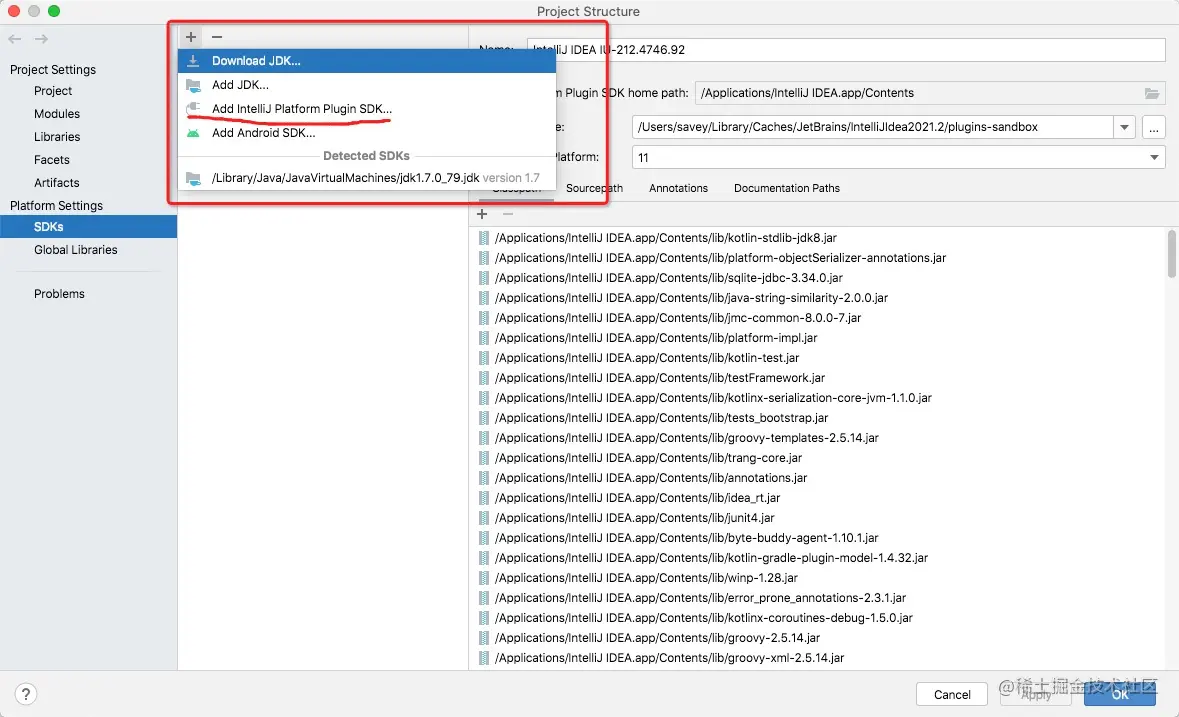The height and width of the screenshot is (717, 1179).
Task: Select SDKs under Platform Settings
Action: [x=89, y=227]
